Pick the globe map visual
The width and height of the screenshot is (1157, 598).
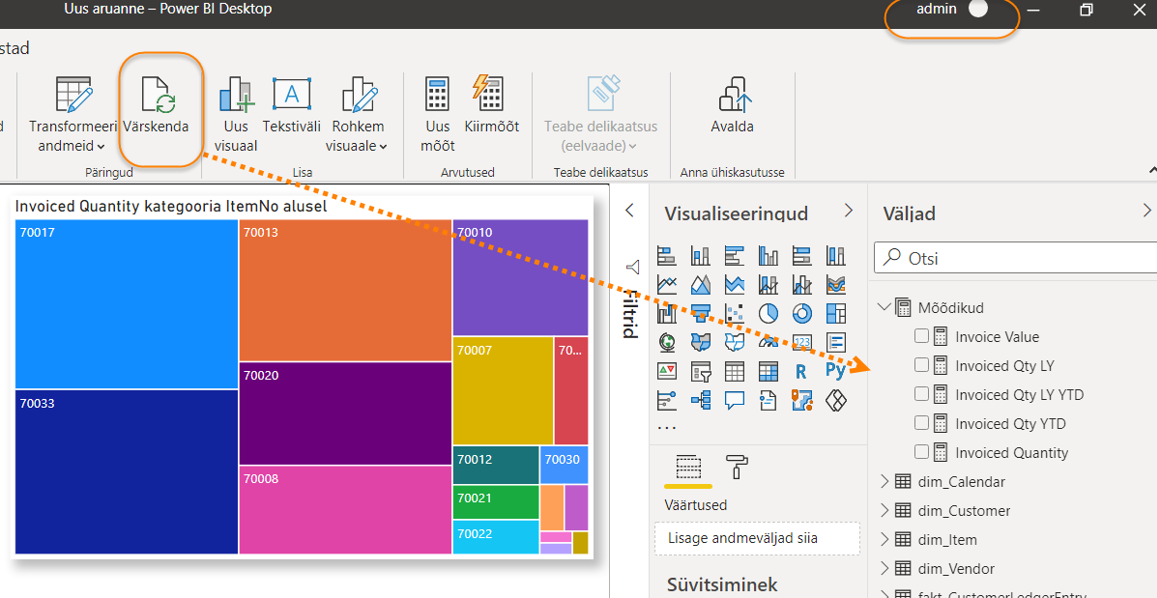click(666, 342)
